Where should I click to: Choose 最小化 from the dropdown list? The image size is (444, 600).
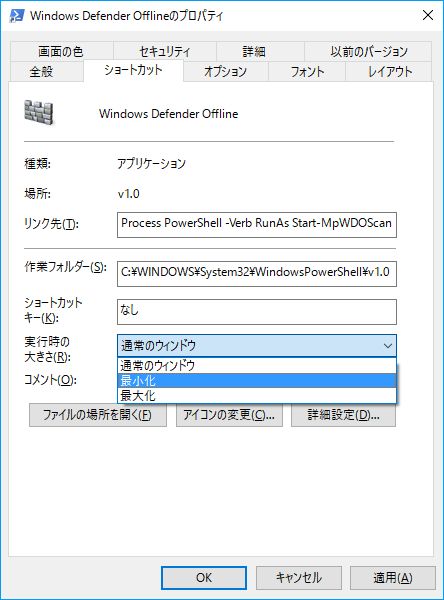(257, 381)
